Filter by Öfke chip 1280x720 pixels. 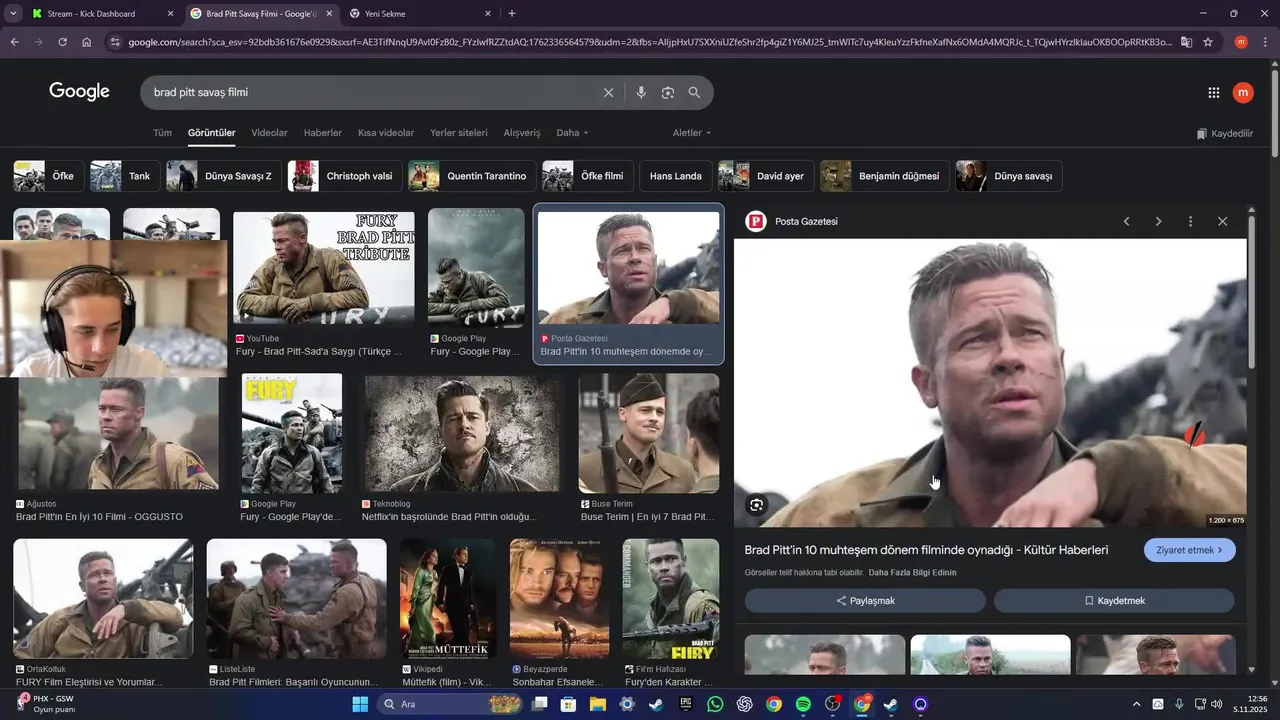[47, 176]
